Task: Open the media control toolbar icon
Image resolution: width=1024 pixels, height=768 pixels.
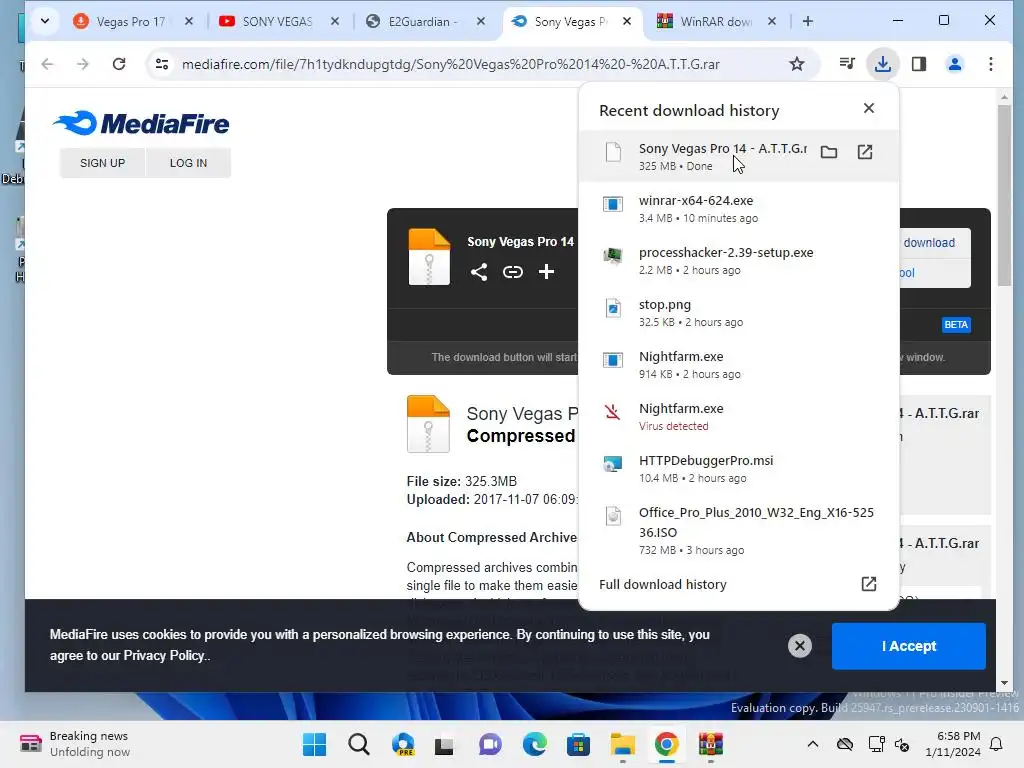Action: point(847,64)
